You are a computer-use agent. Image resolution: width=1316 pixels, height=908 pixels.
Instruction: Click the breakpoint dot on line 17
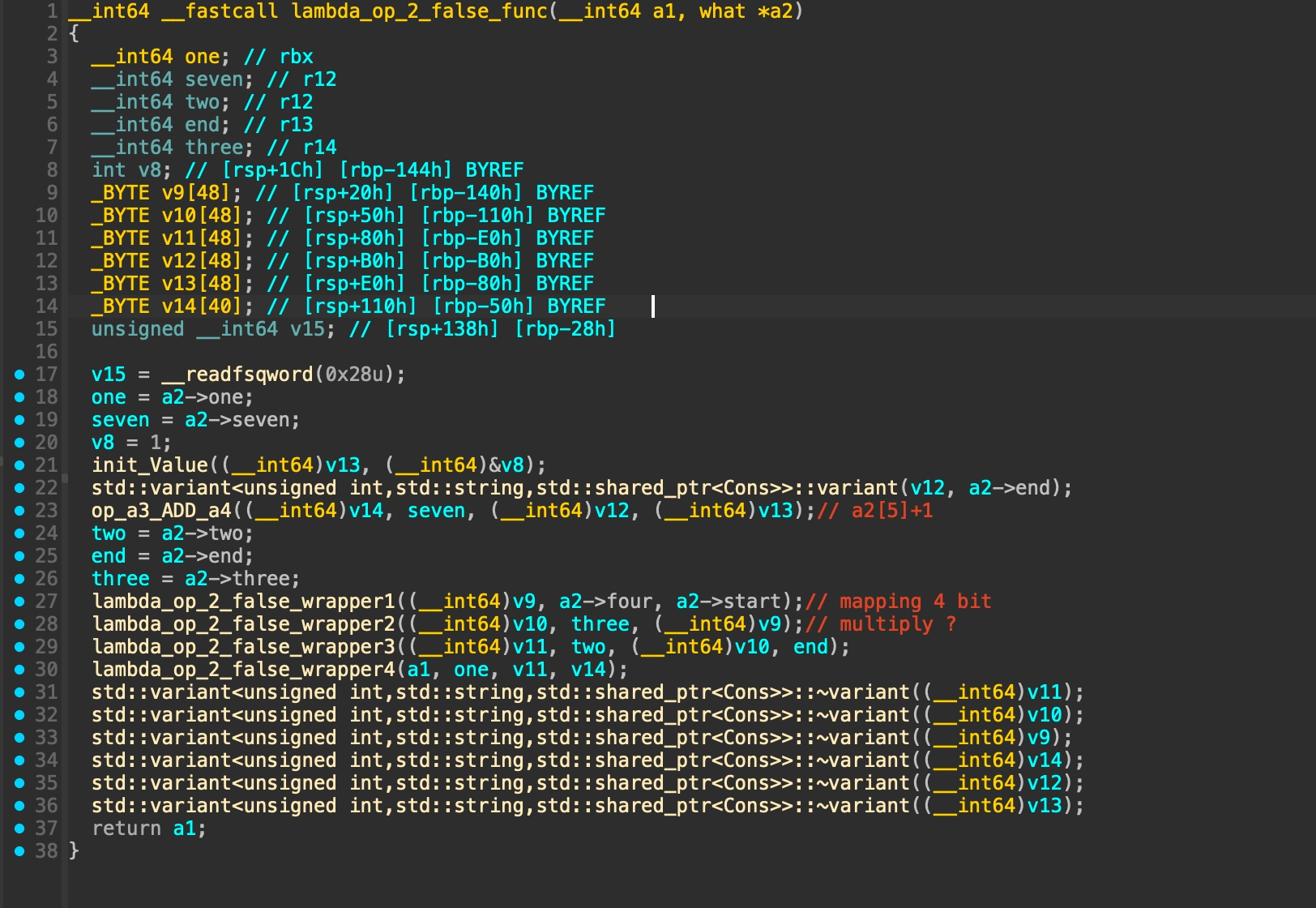(19, 375)
